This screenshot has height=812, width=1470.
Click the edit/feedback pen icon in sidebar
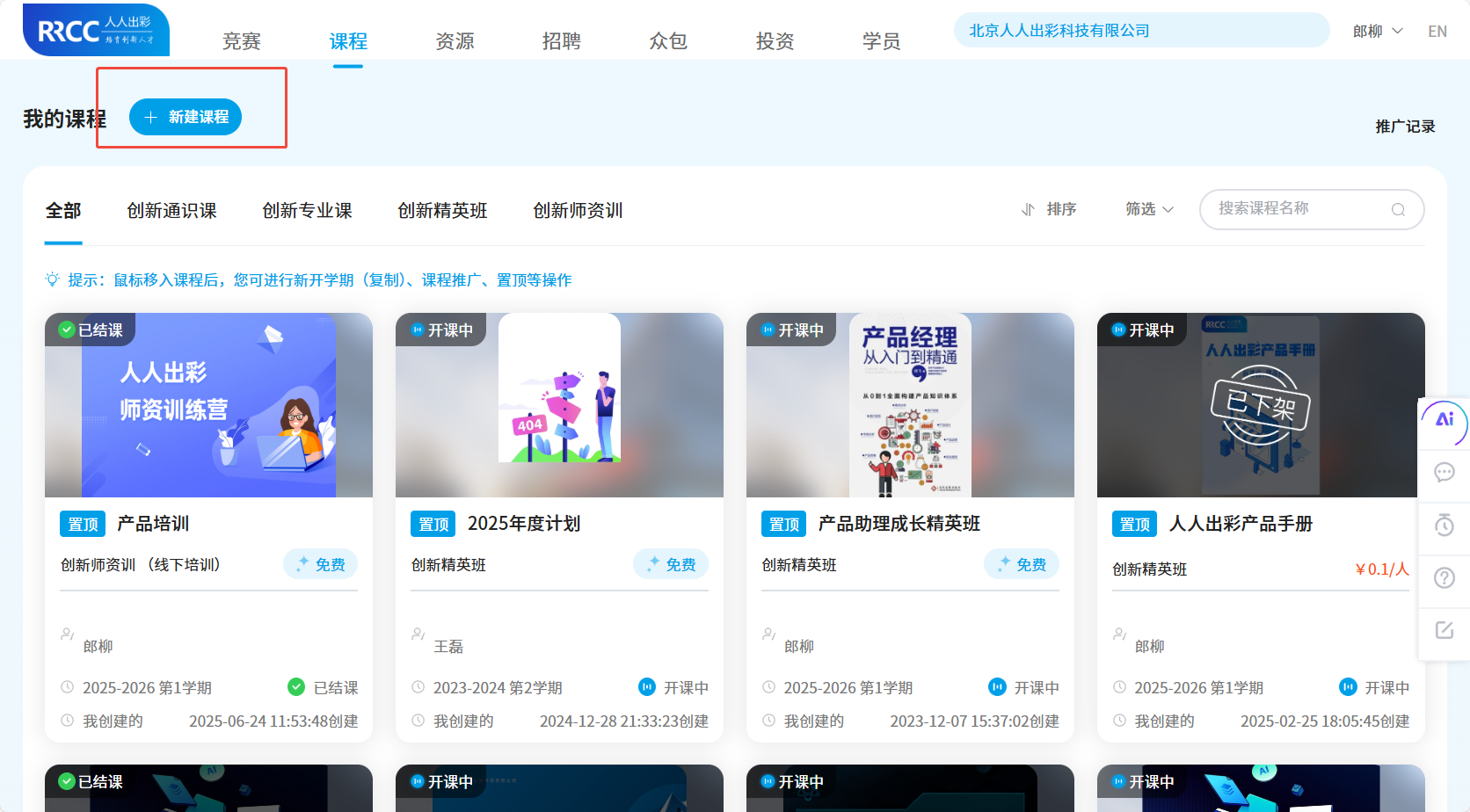point(1445,629)
